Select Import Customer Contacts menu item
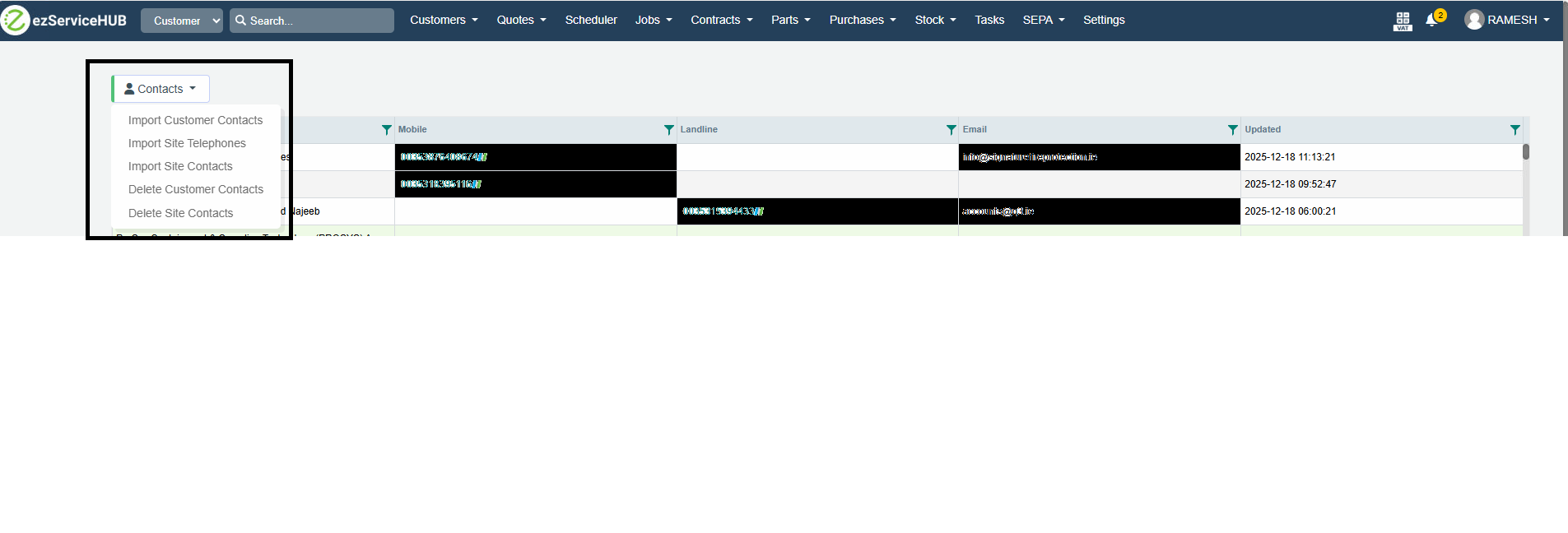 coord(195,120)
